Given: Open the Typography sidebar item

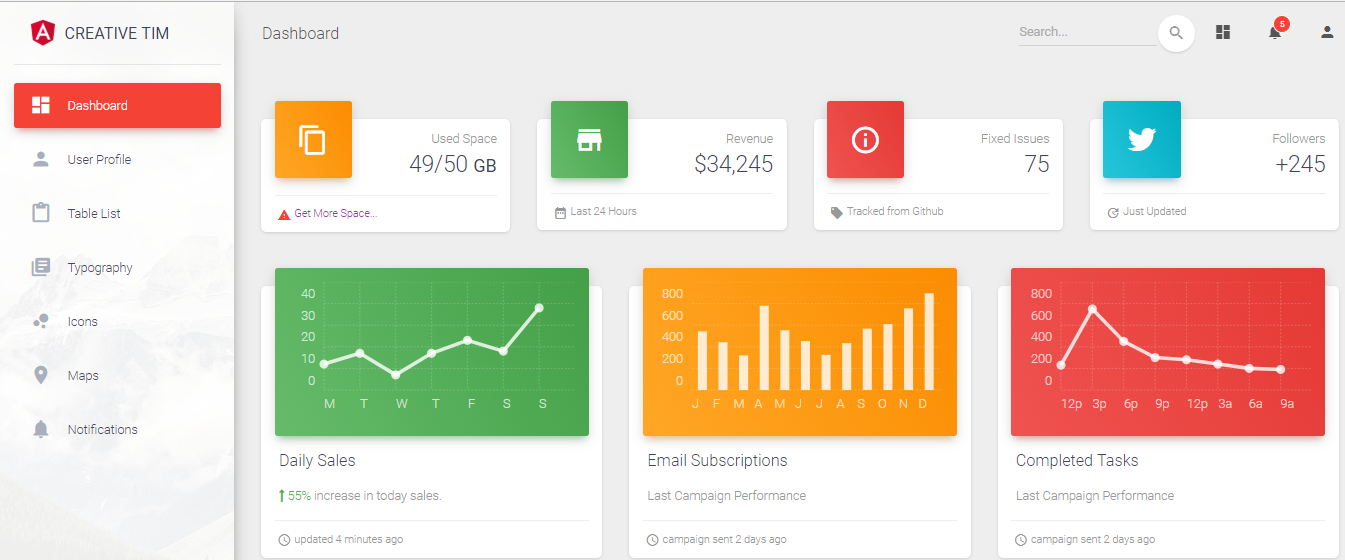Looking at the screenshot, I should click(x=117, y=267).
